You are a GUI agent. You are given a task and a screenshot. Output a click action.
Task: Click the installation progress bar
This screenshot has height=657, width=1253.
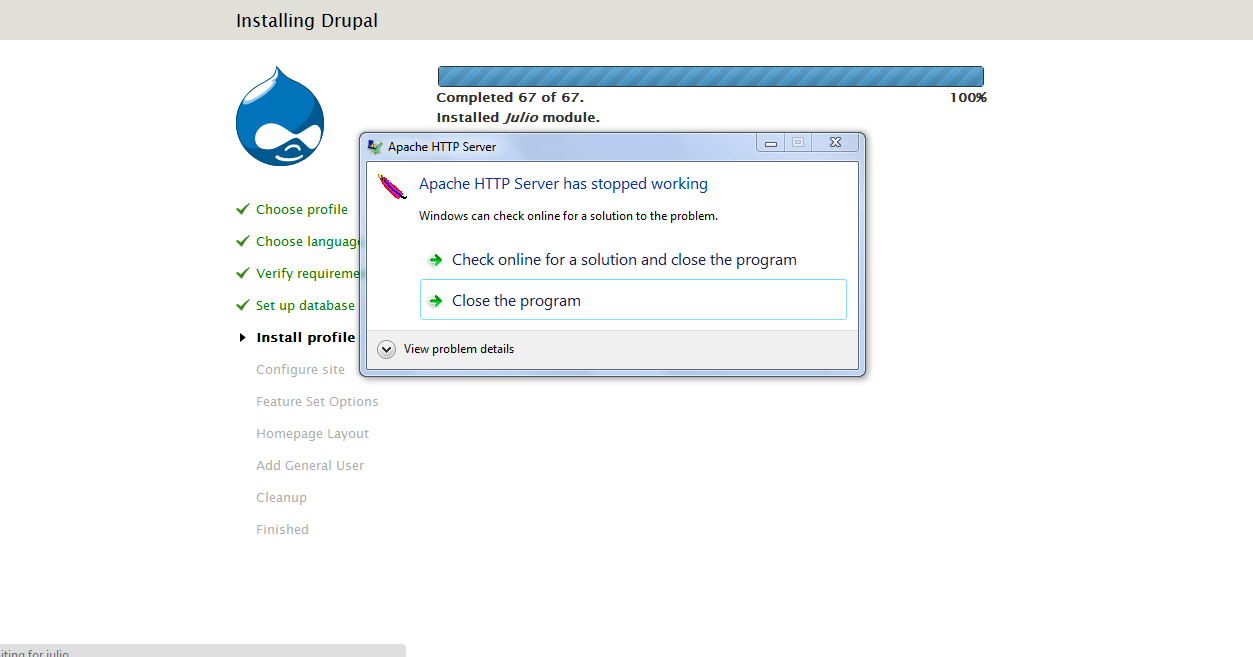[711, 76]
